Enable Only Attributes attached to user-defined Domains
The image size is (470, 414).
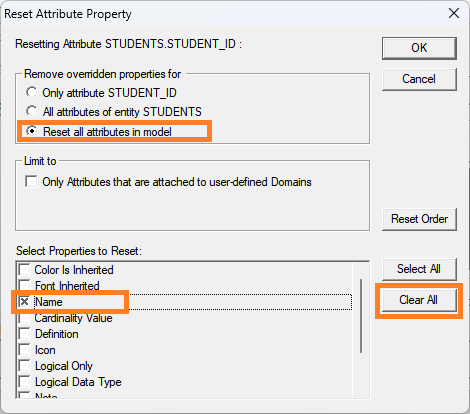[x=31, y=182]
